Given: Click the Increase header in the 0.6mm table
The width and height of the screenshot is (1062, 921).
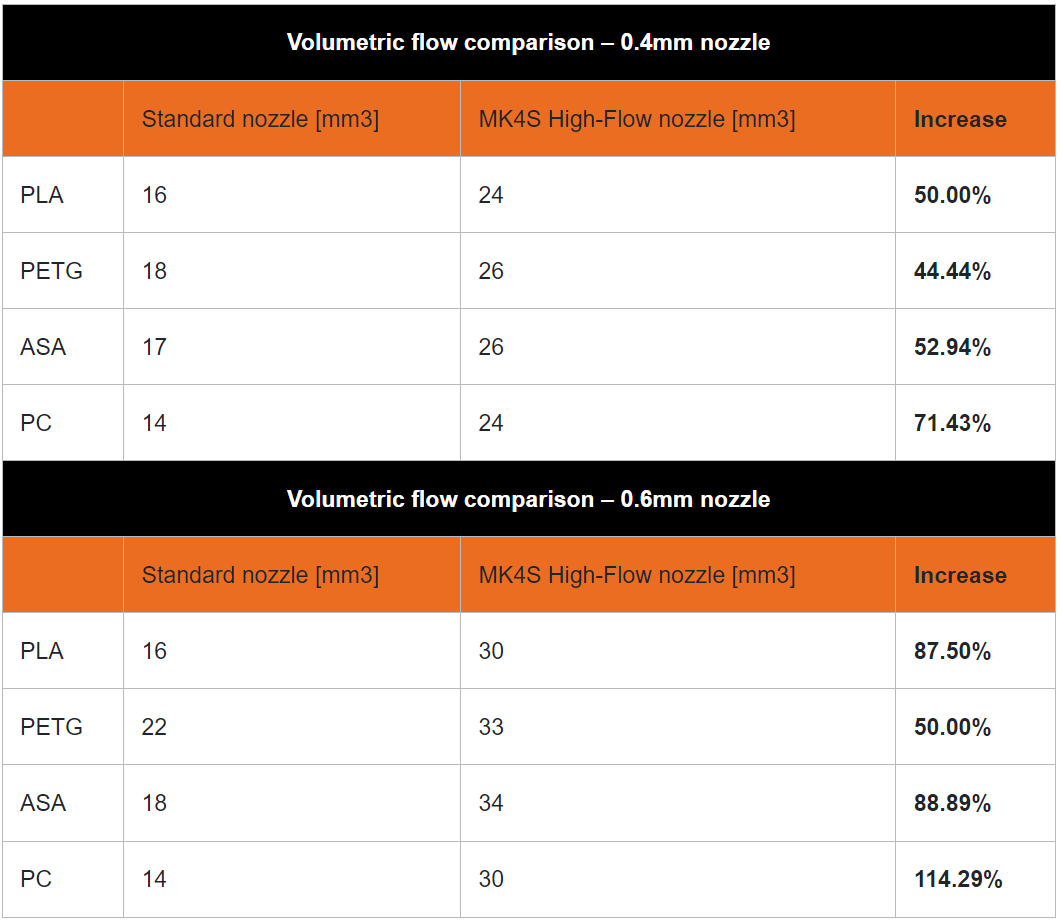Looking at the screenshot, I should (960, 575).
